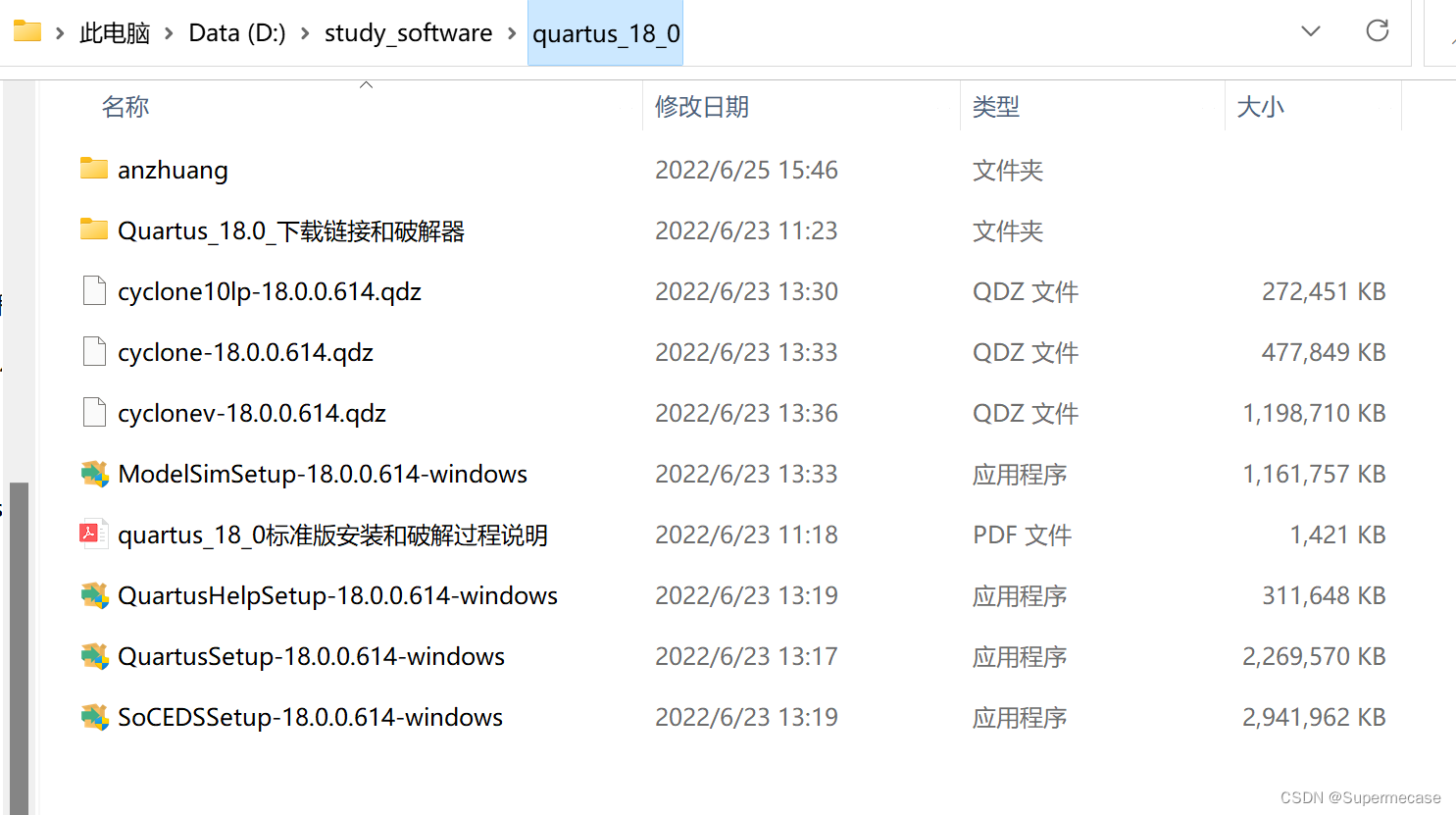Select the cyclone10lp-18.0.0.614.qdz file

[269, 291]
